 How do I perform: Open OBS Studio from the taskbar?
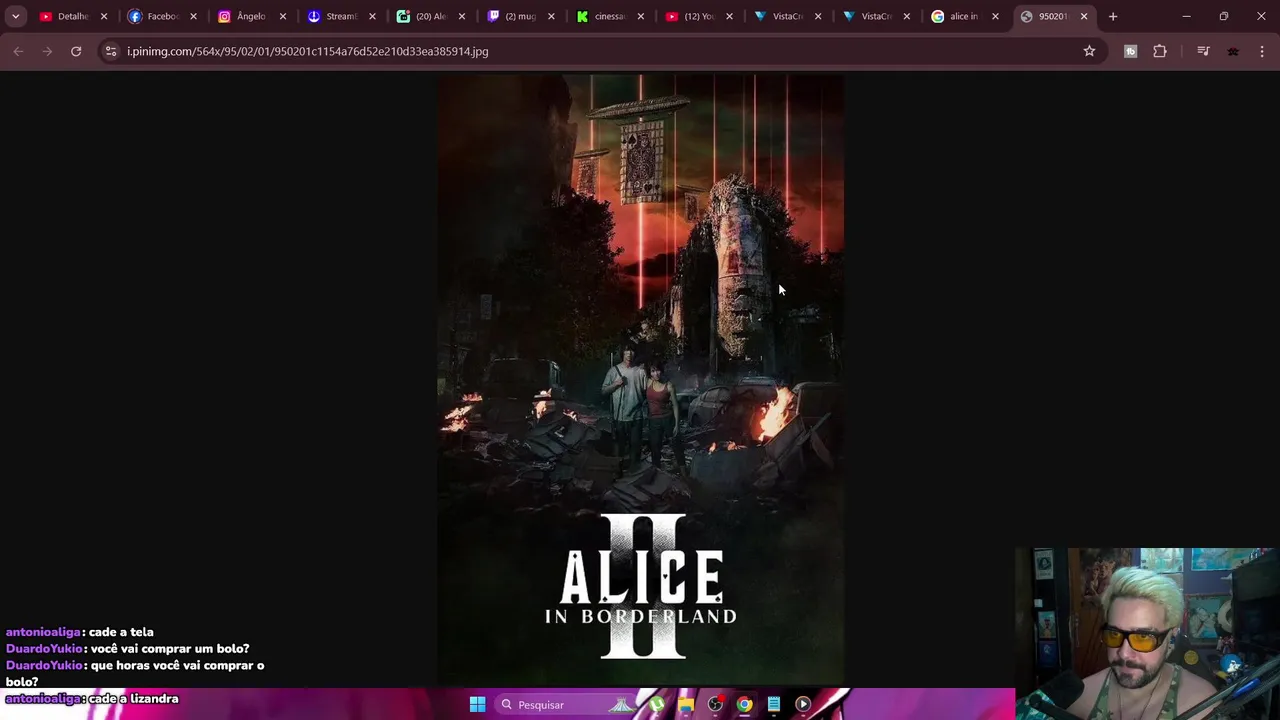point(715,705)
